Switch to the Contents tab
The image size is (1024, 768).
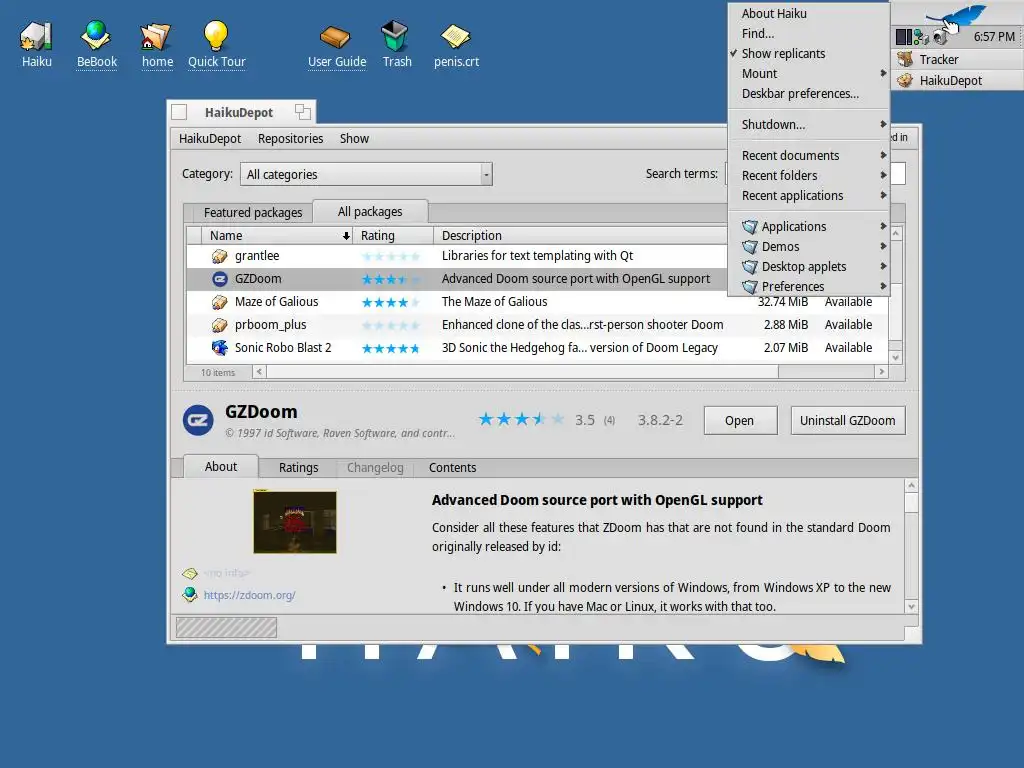pos(452,468)
